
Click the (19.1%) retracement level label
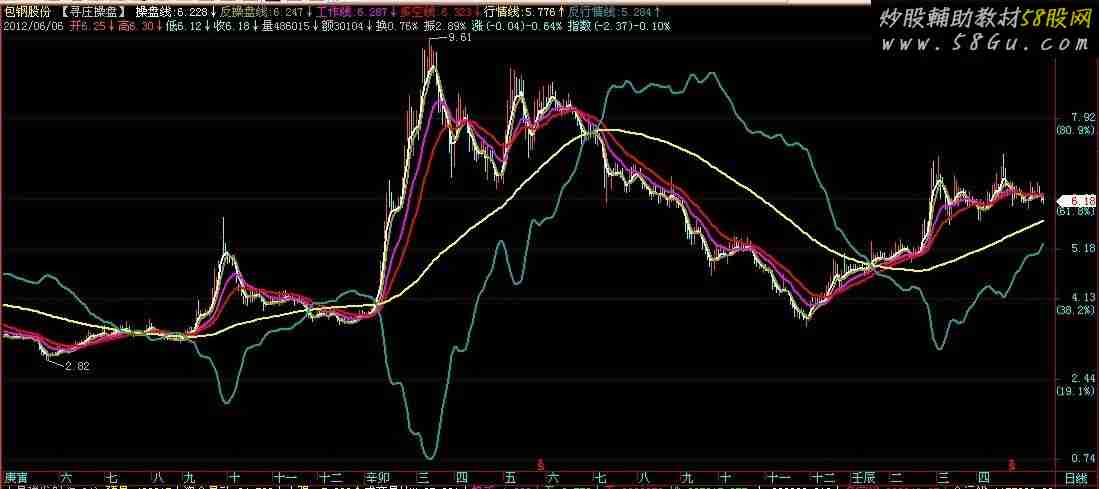pos(1076,390)
